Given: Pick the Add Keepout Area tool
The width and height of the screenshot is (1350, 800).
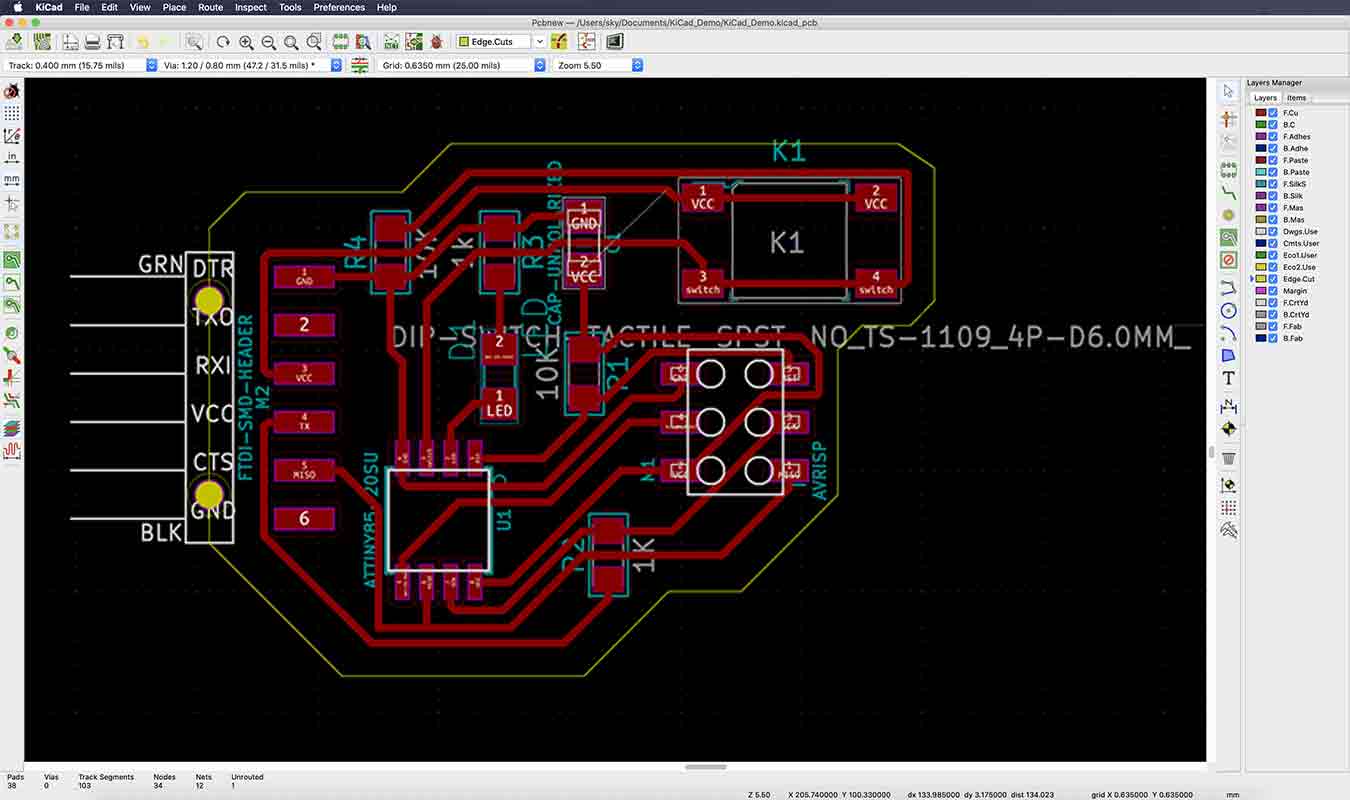Looking at the screenshot, I should pos(1229,260).
